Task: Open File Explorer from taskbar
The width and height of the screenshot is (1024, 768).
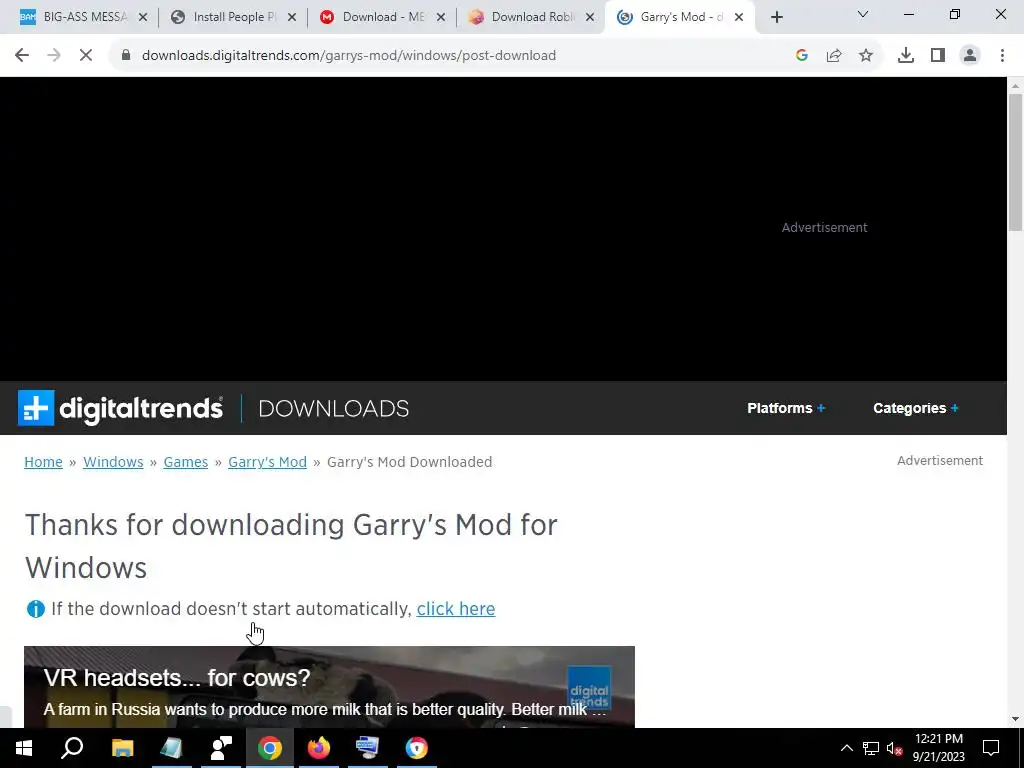Action: pyautogui.click(x=122, y=748)
